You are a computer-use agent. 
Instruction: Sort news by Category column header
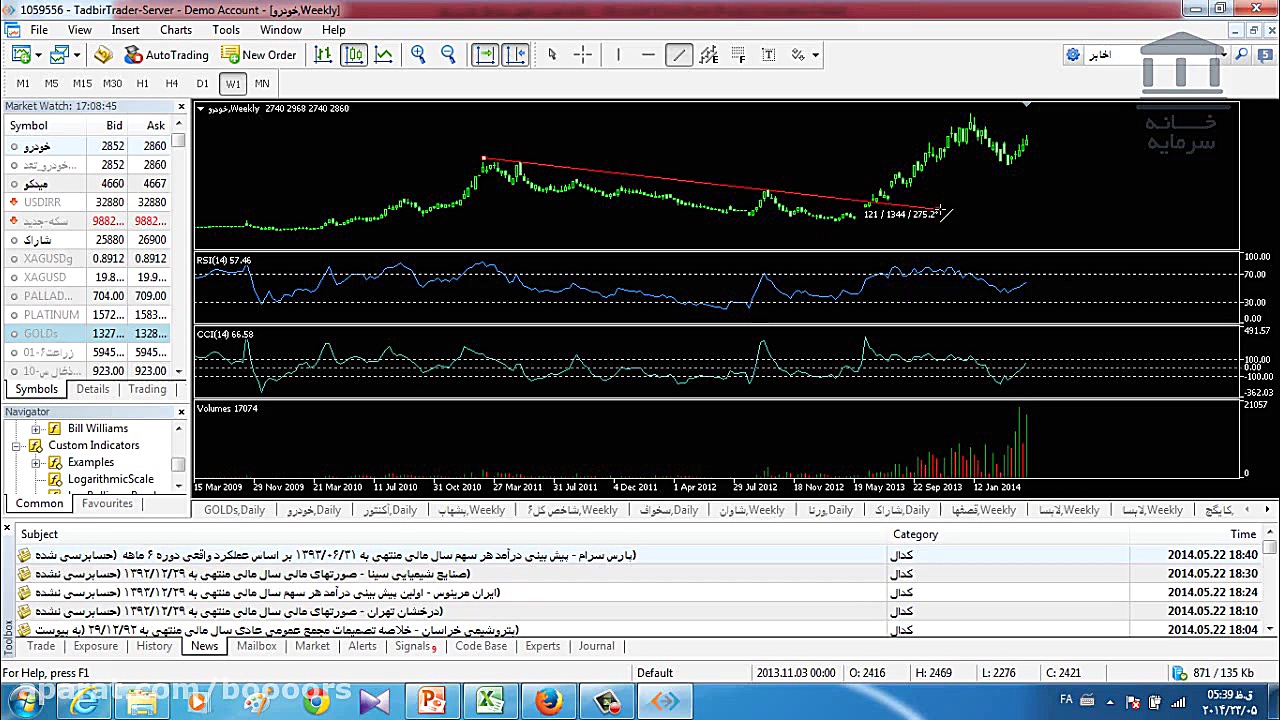point(915,534)
